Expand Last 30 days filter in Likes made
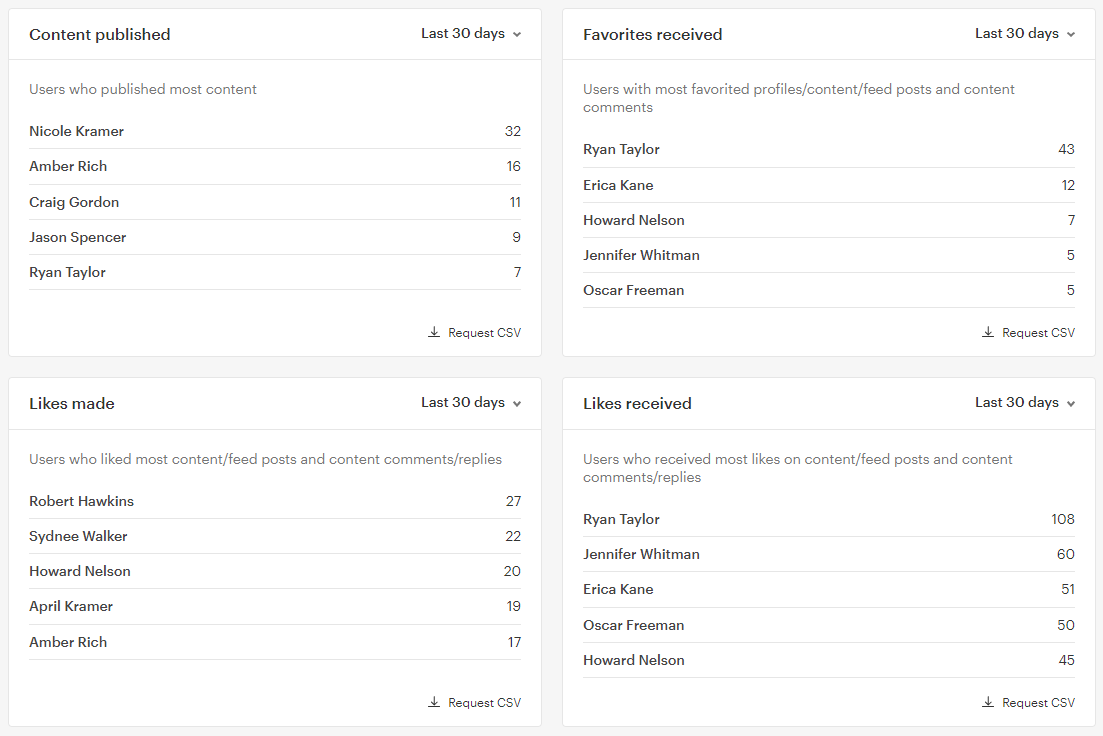The height and width of the screenshot is (736, 1103). tap(471, 403)
